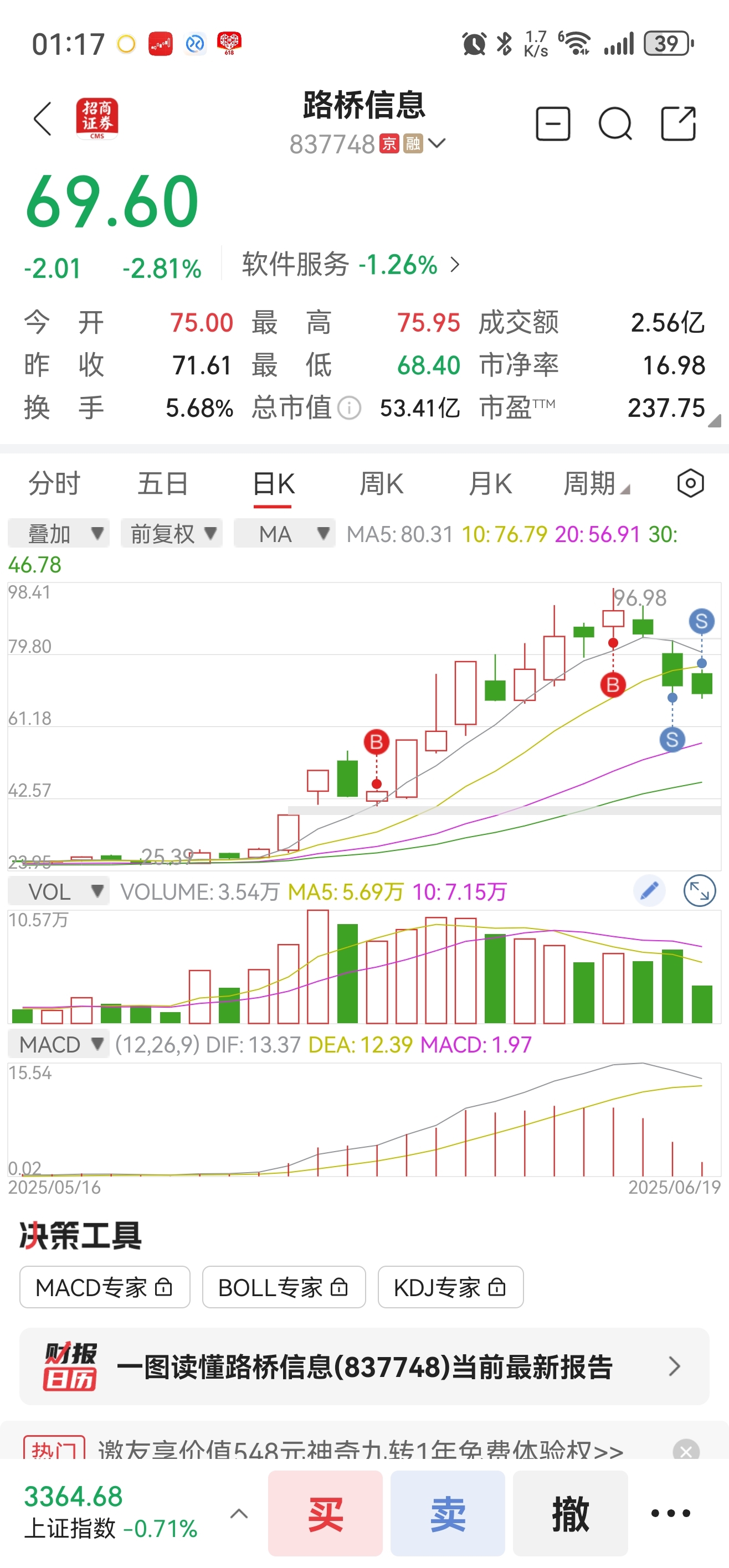Tap the candlestick chart peak 96.98
This screenshot has height=1568, width=729.
tap(639, 598)
